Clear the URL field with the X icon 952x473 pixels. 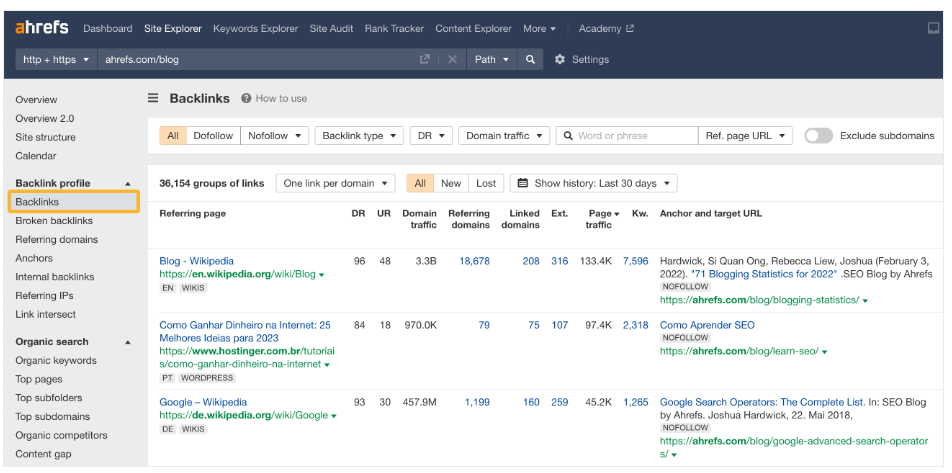click(x=452, y=60)
